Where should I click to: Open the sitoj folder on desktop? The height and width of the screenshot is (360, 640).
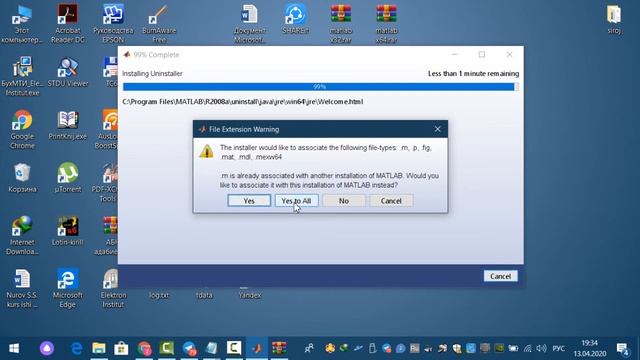coord(613,20)
